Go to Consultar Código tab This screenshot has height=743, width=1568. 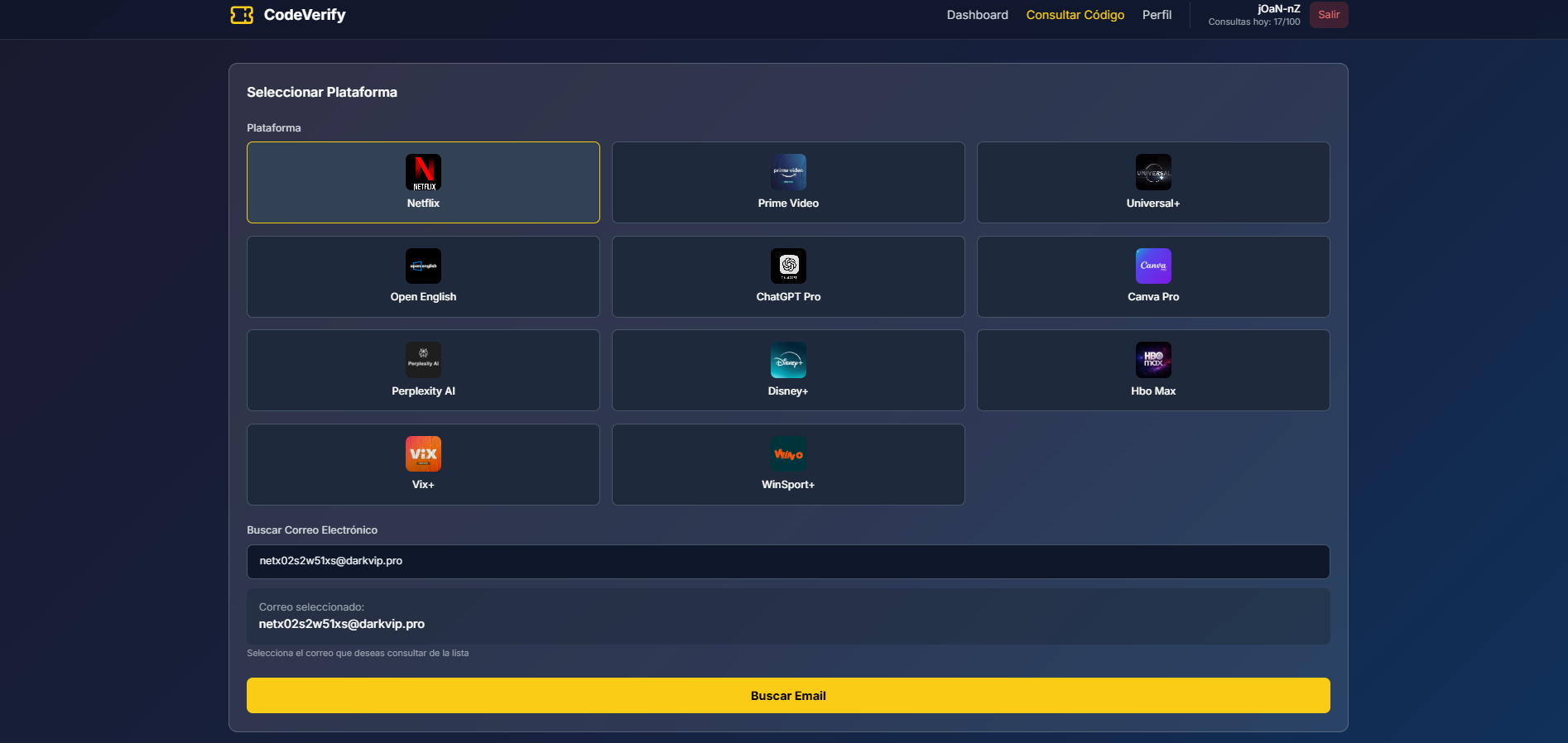pyautogui.click(x=1075, y=15)
